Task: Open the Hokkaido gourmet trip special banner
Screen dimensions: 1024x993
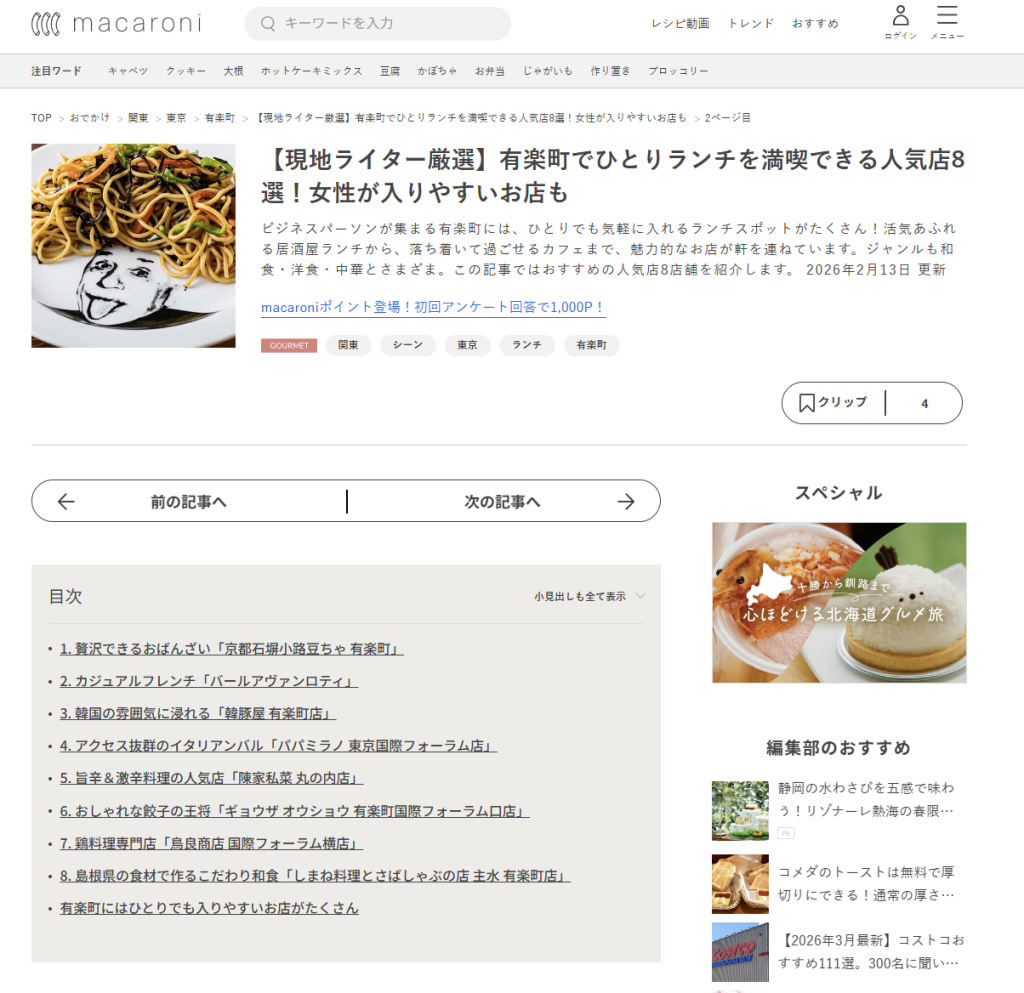Action: (x=839, y=603)
